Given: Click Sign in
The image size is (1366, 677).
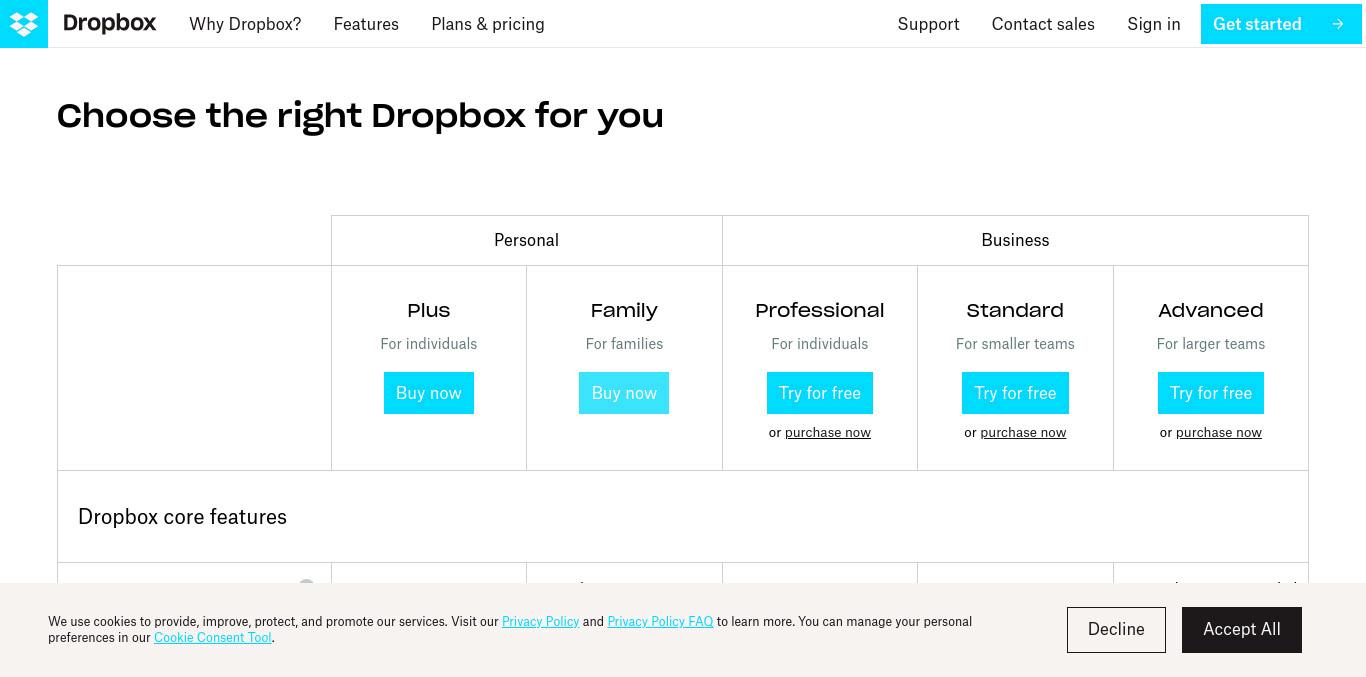Looking at the screenshot, I should point(1153,24).
